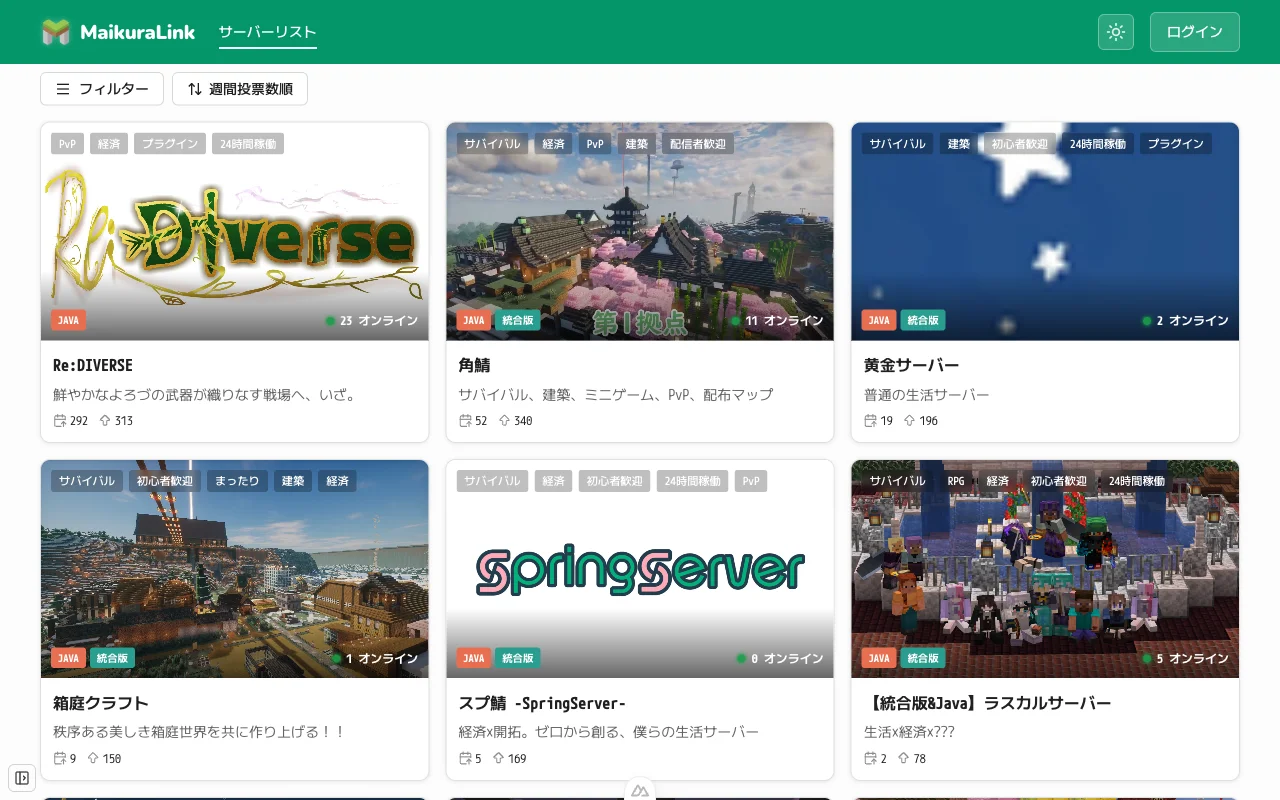This screenshot has height=800, width=1280.
Task: Toggle the light/dark theme sun button
Action: point(1116,32)
